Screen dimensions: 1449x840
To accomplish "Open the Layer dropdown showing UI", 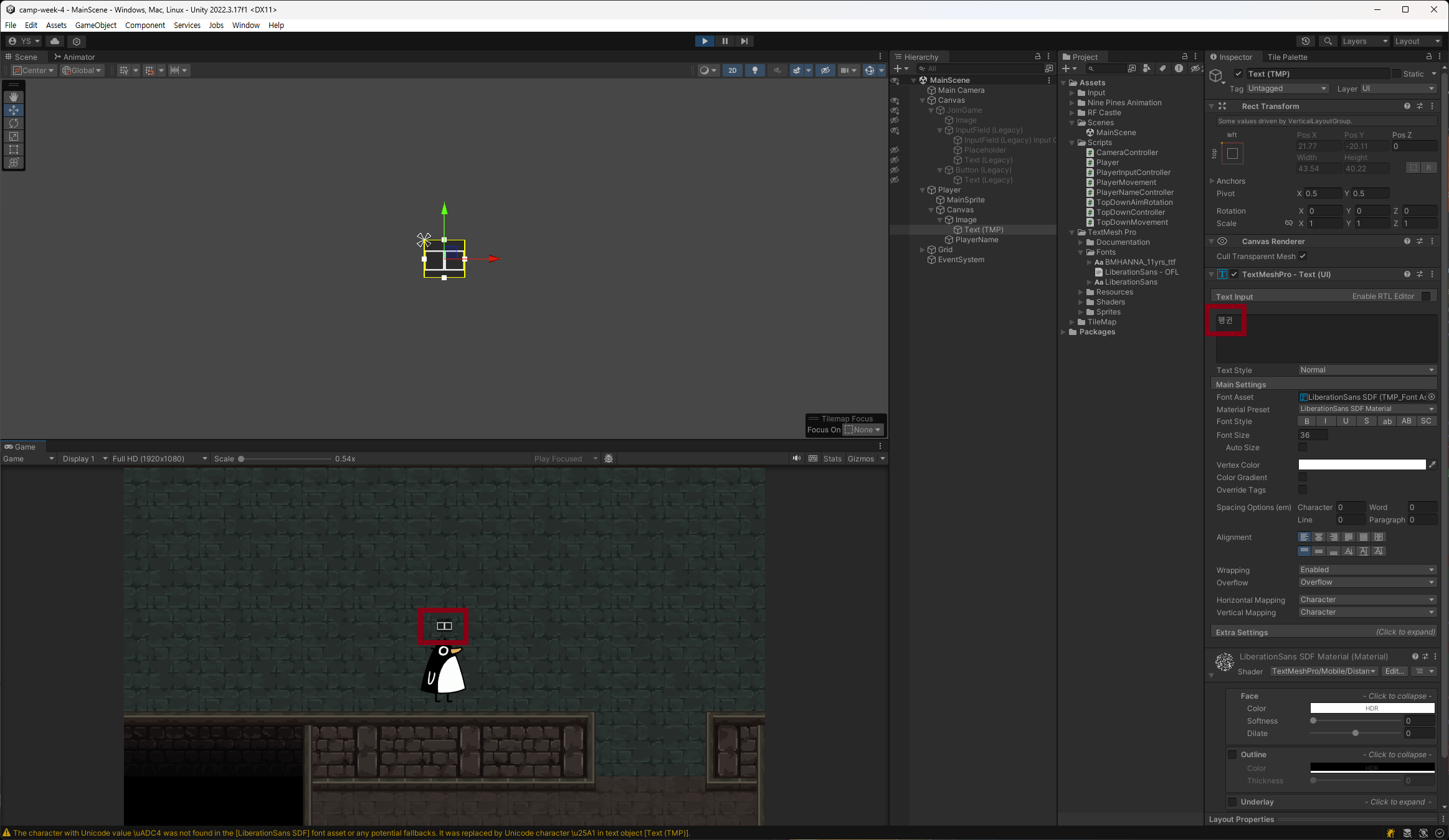I will tap(1398, 88).
